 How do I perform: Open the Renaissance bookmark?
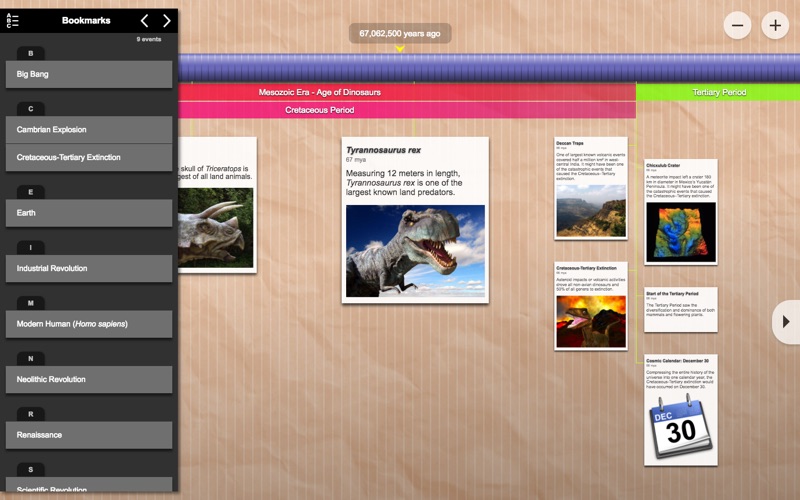coord(89,435)
